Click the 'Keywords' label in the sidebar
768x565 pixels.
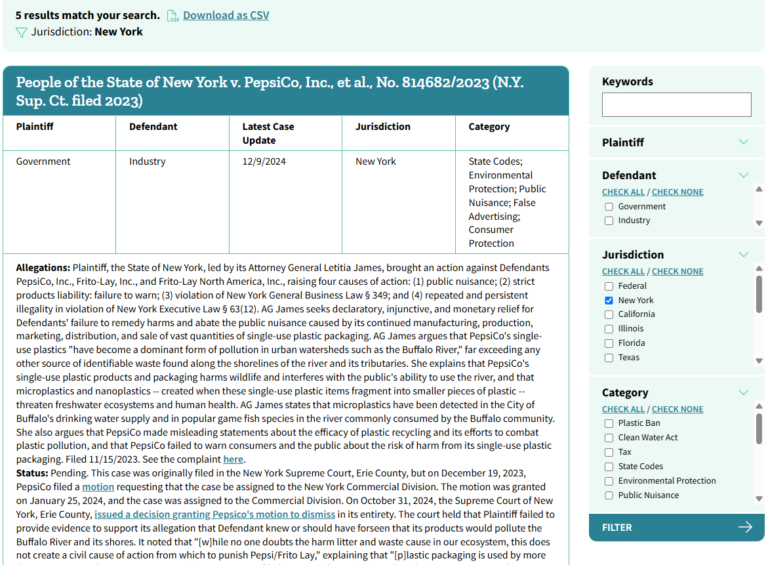(x=627, y=81)
